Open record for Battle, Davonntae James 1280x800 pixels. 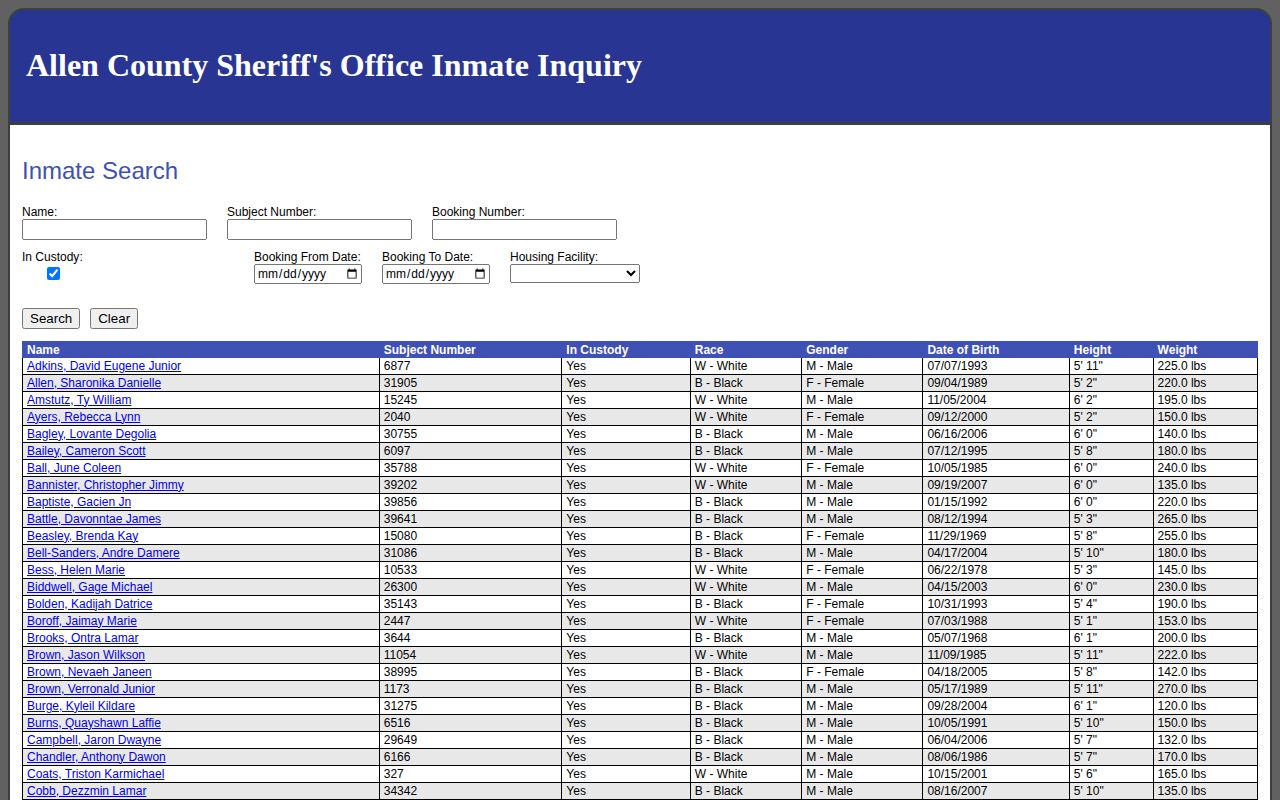tap(94, 519)
